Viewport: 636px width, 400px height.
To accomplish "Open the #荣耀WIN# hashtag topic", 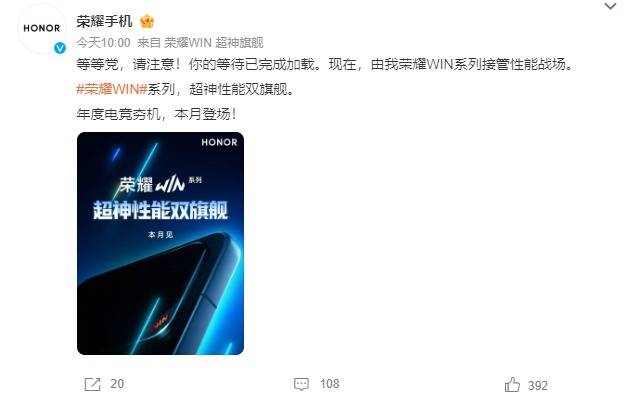I will [x=112, y=89].
